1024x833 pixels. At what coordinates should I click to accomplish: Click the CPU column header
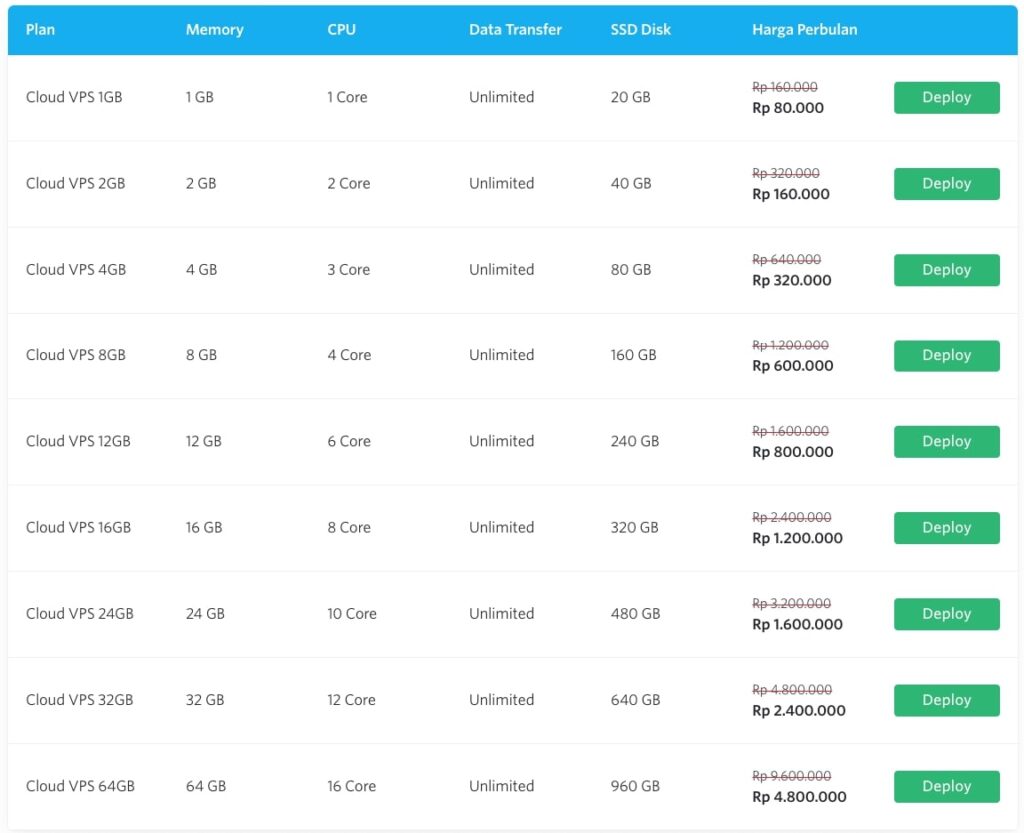341,30
